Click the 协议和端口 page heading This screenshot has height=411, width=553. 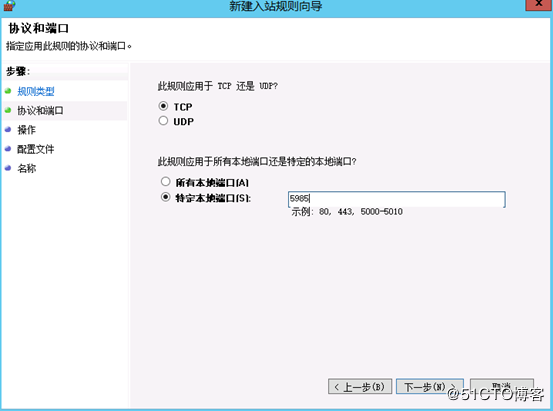point(38,28)
